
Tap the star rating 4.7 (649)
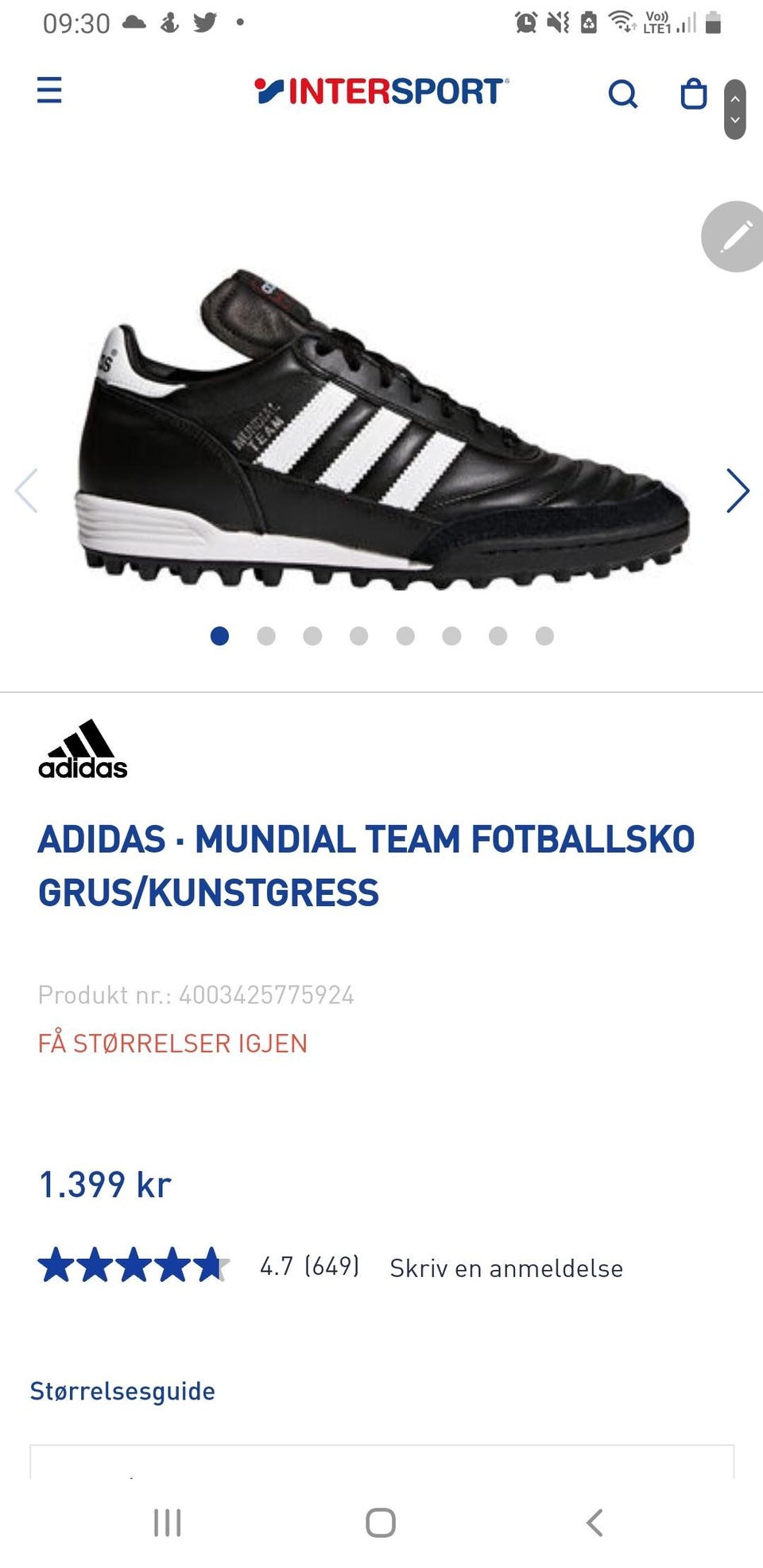pyautogui.click(x=199, y=1265)
